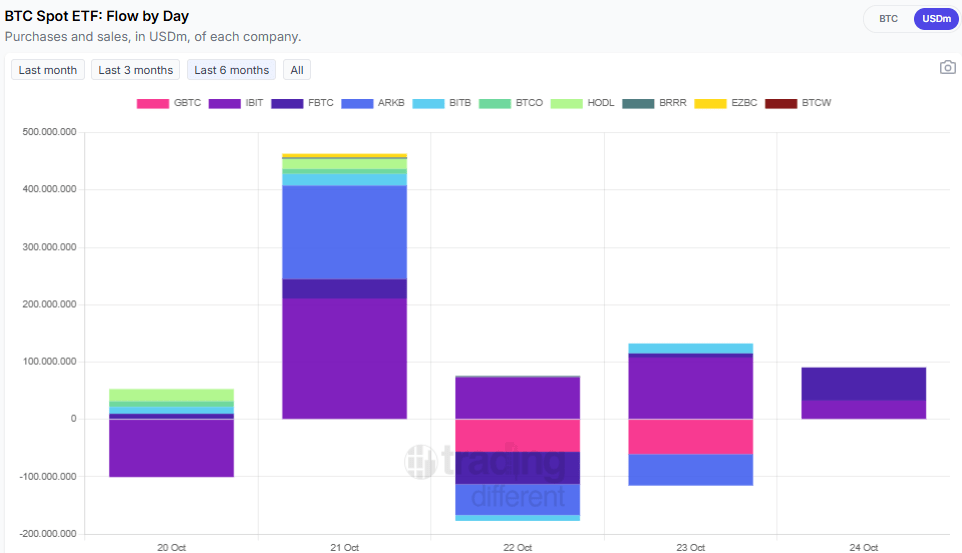
Task: Toggle BRRR legend swatch
Action: 638,103
